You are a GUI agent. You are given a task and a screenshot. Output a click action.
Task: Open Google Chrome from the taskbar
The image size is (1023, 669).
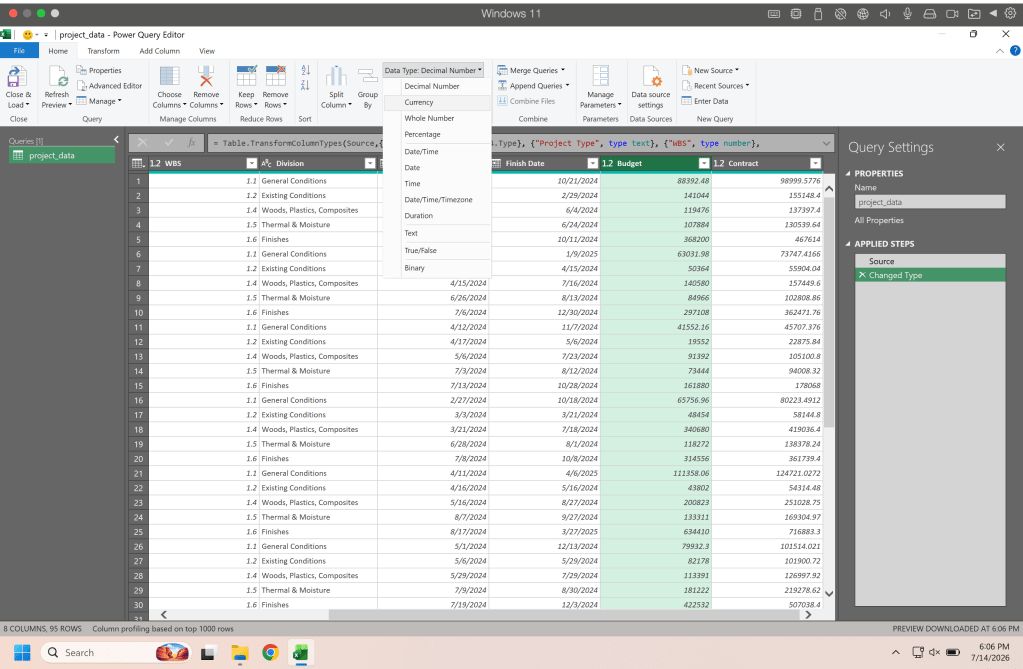[270, 652]
